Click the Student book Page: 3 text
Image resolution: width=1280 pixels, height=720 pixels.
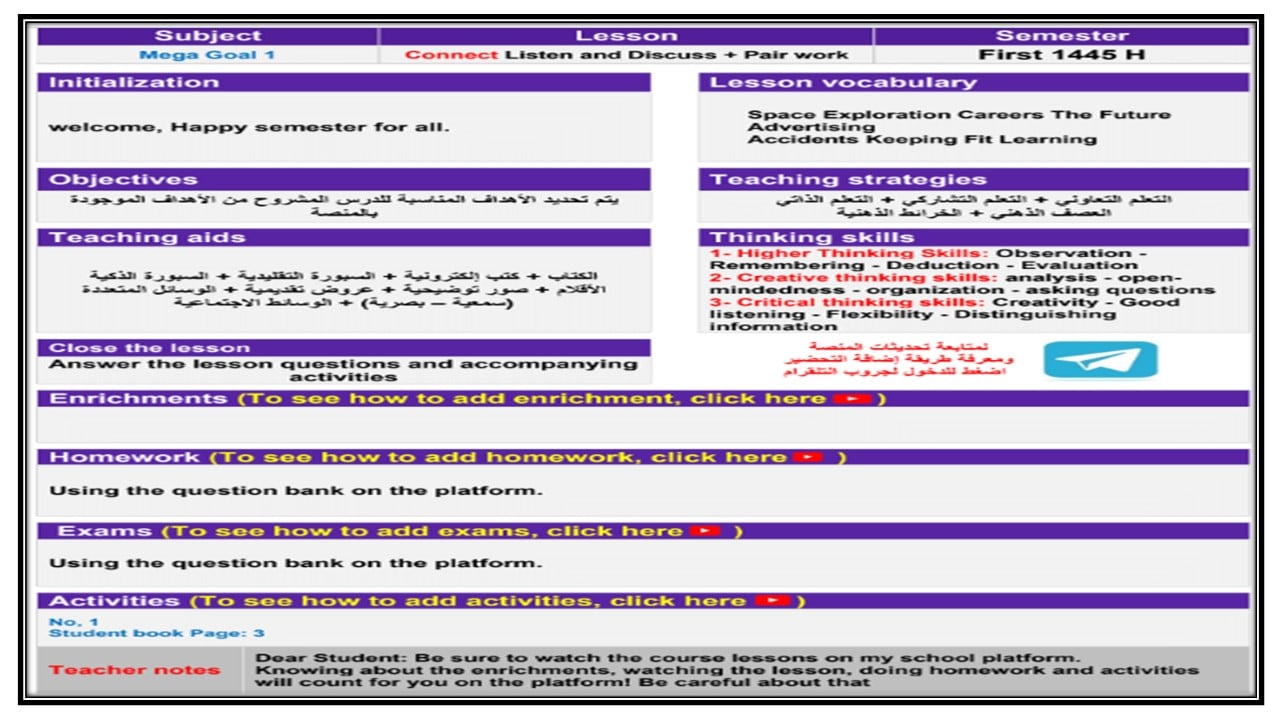(157, 633)
